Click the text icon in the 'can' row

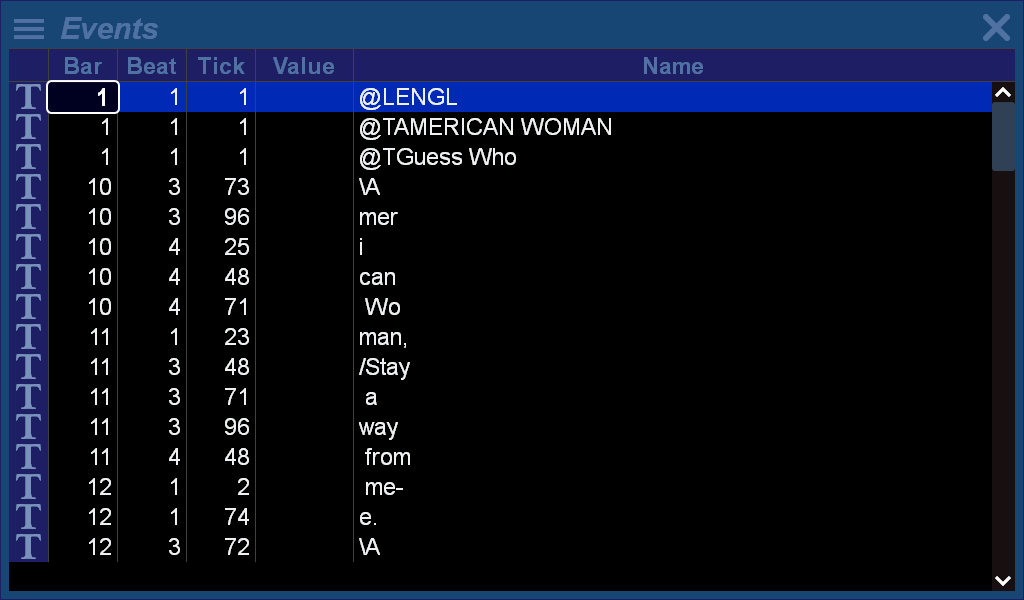click(29, 277)
